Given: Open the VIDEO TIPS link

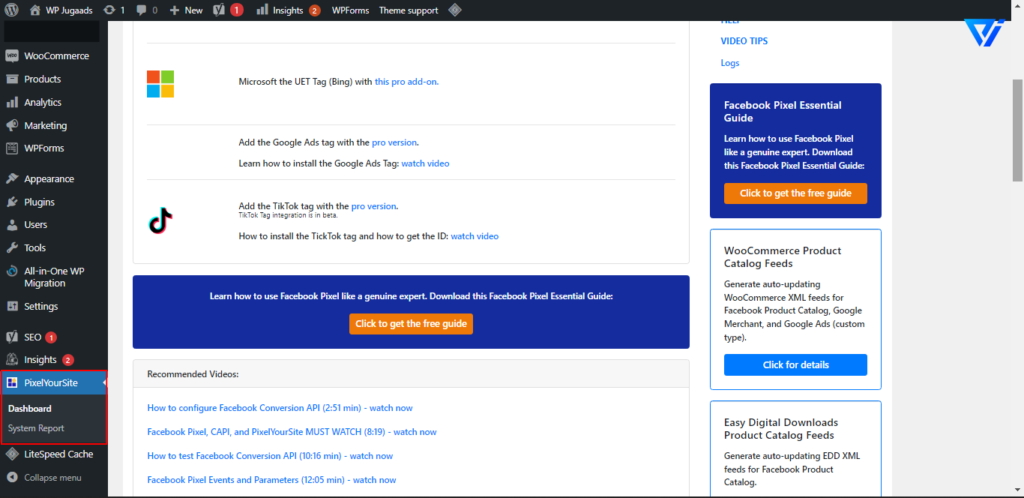Looking at the screenshot, I should point(744,40).
